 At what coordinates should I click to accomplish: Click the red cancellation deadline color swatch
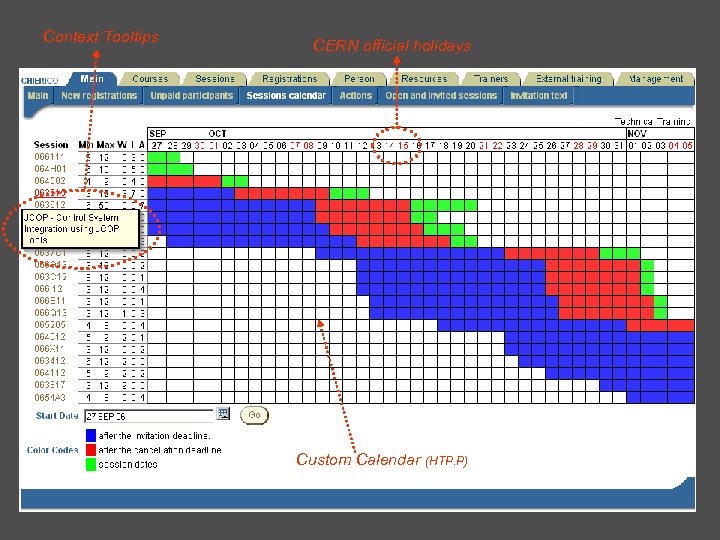91,450
